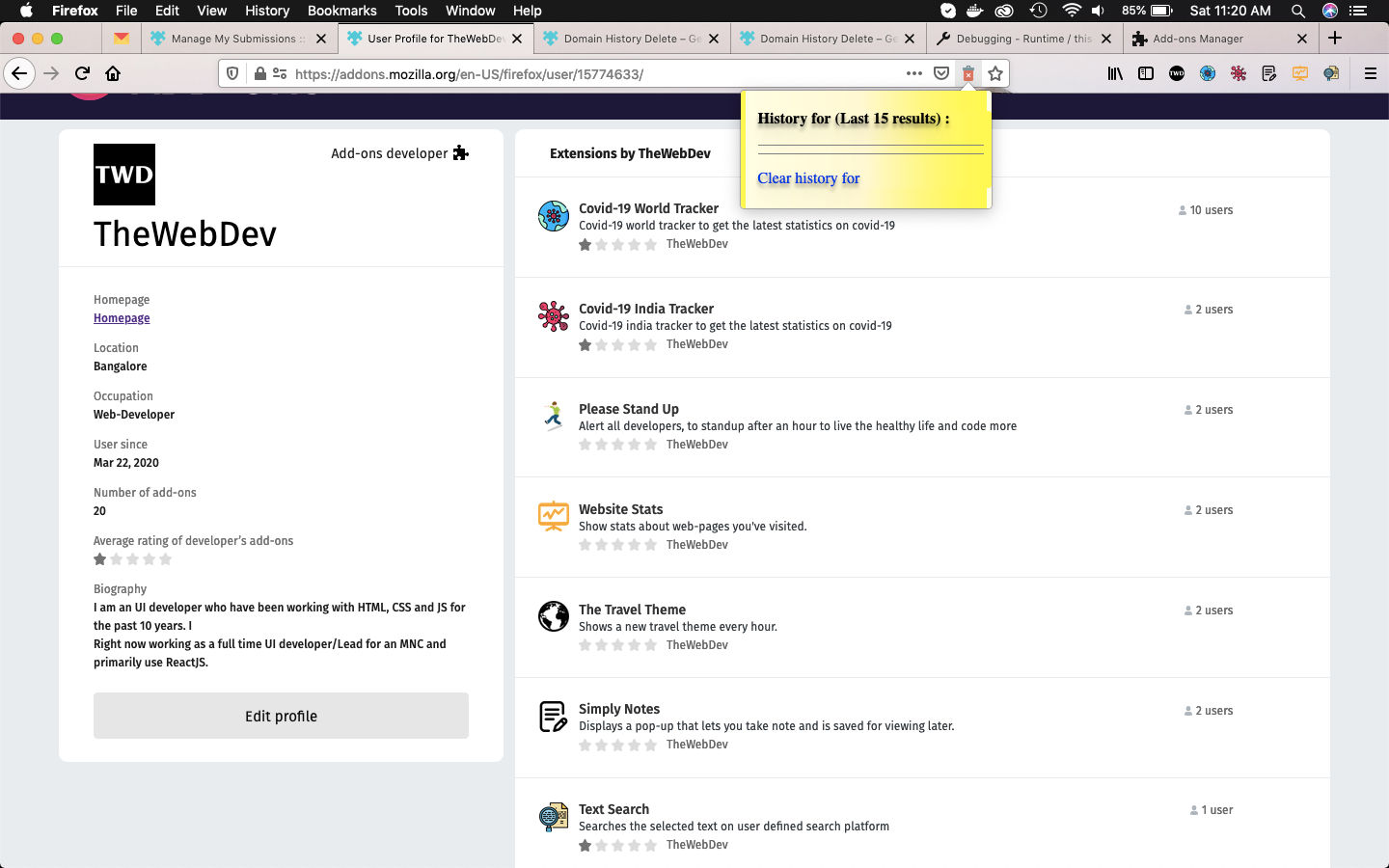The width and height of the screenshot is (1389, 868).
Task: Open the Apple menu
Action: pos(26,11)
